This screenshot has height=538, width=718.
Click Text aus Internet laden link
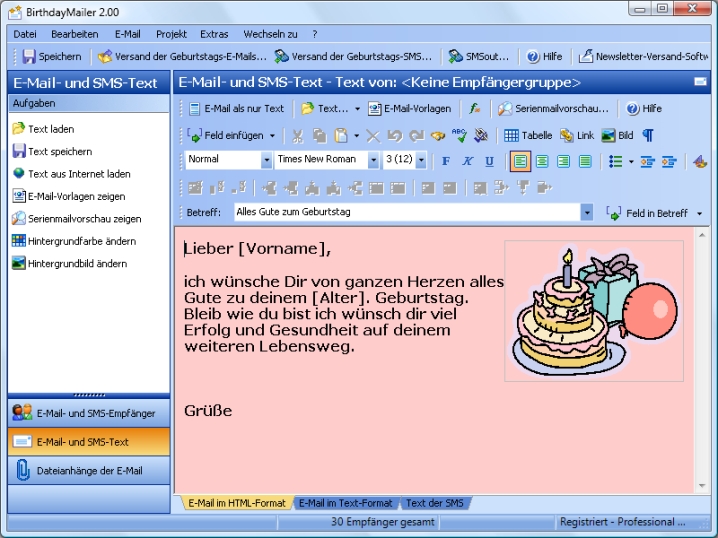click(x=78, y=174)
